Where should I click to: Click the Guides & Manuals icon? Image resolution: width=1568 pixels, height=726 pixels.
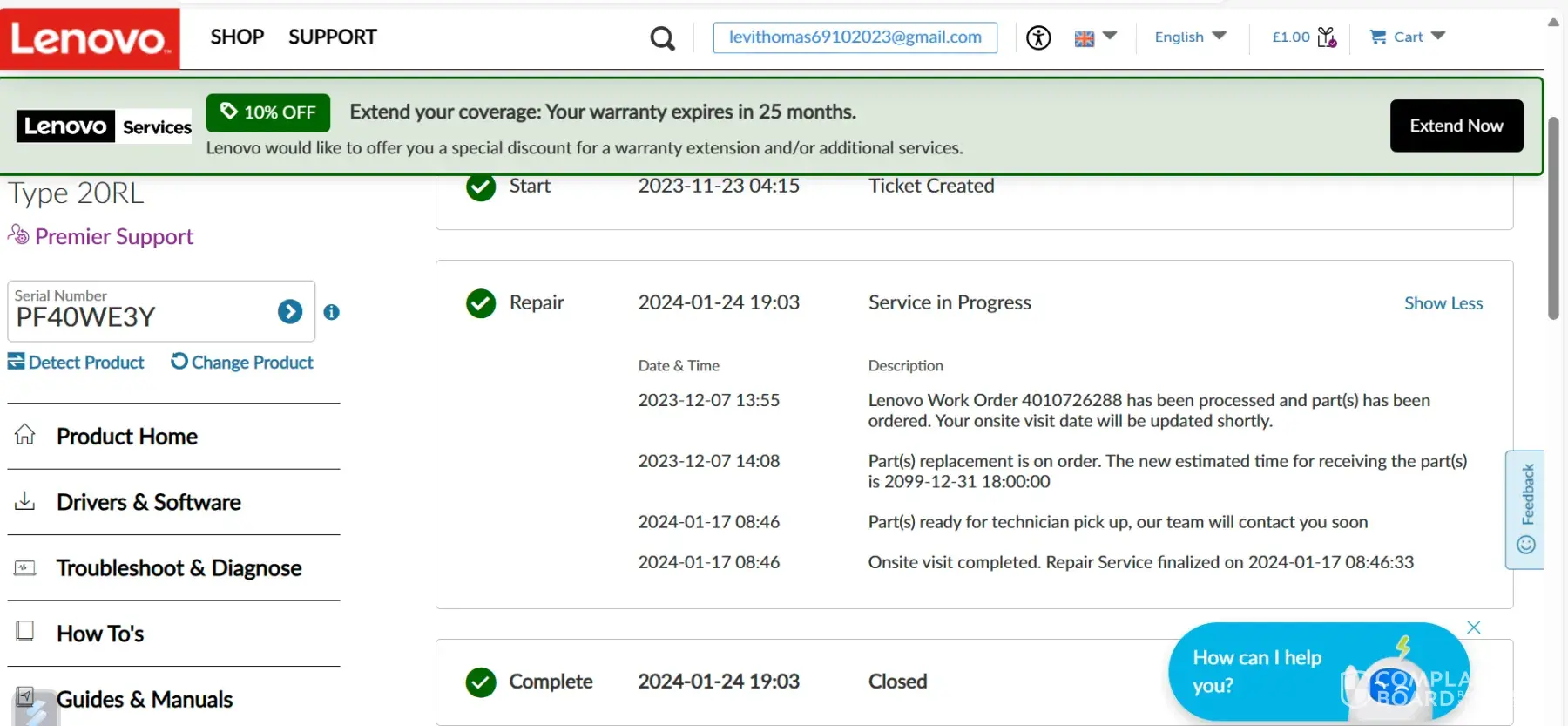(x=25, y=696)
